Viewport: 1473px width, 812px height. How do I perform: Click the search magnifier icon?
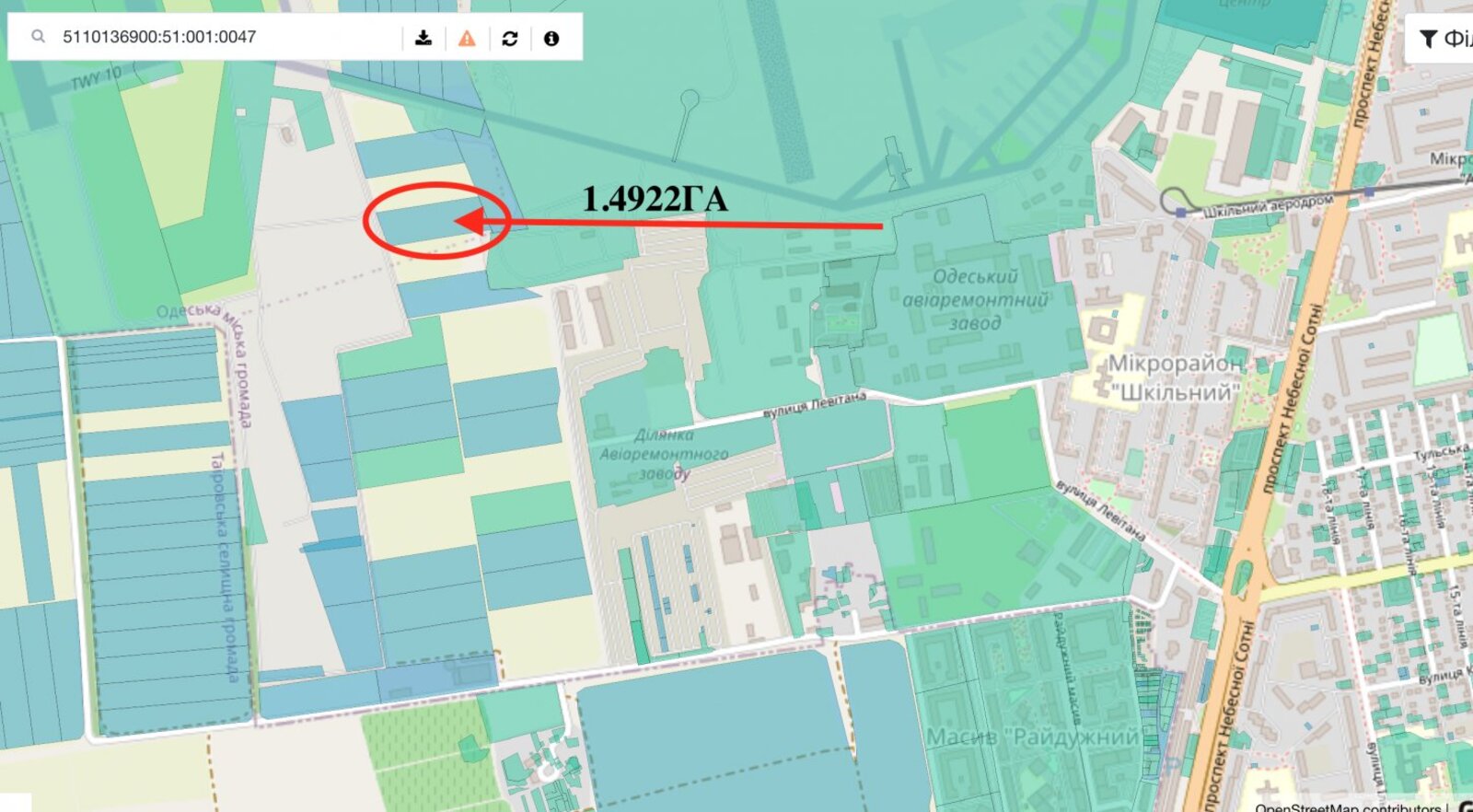tap(38, 37)
